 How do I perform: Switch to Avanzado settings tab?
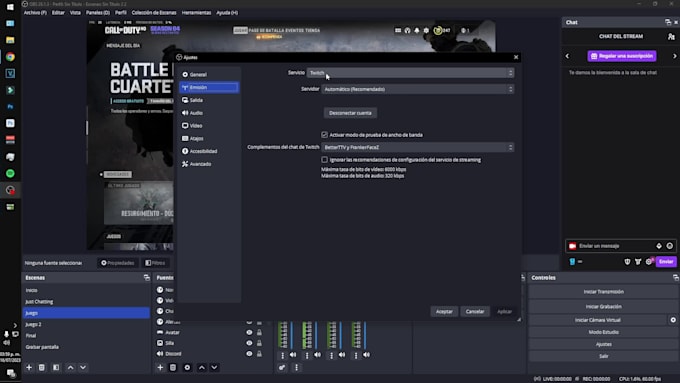[x=209, y=164]
